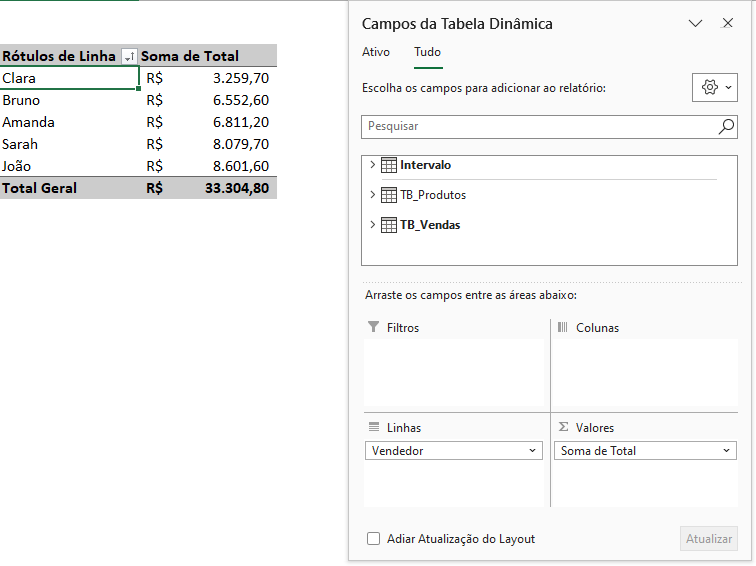Click the TB_Vendas table icon
Image resolution: width=756 pixels, height=566 pixels.
389,225
